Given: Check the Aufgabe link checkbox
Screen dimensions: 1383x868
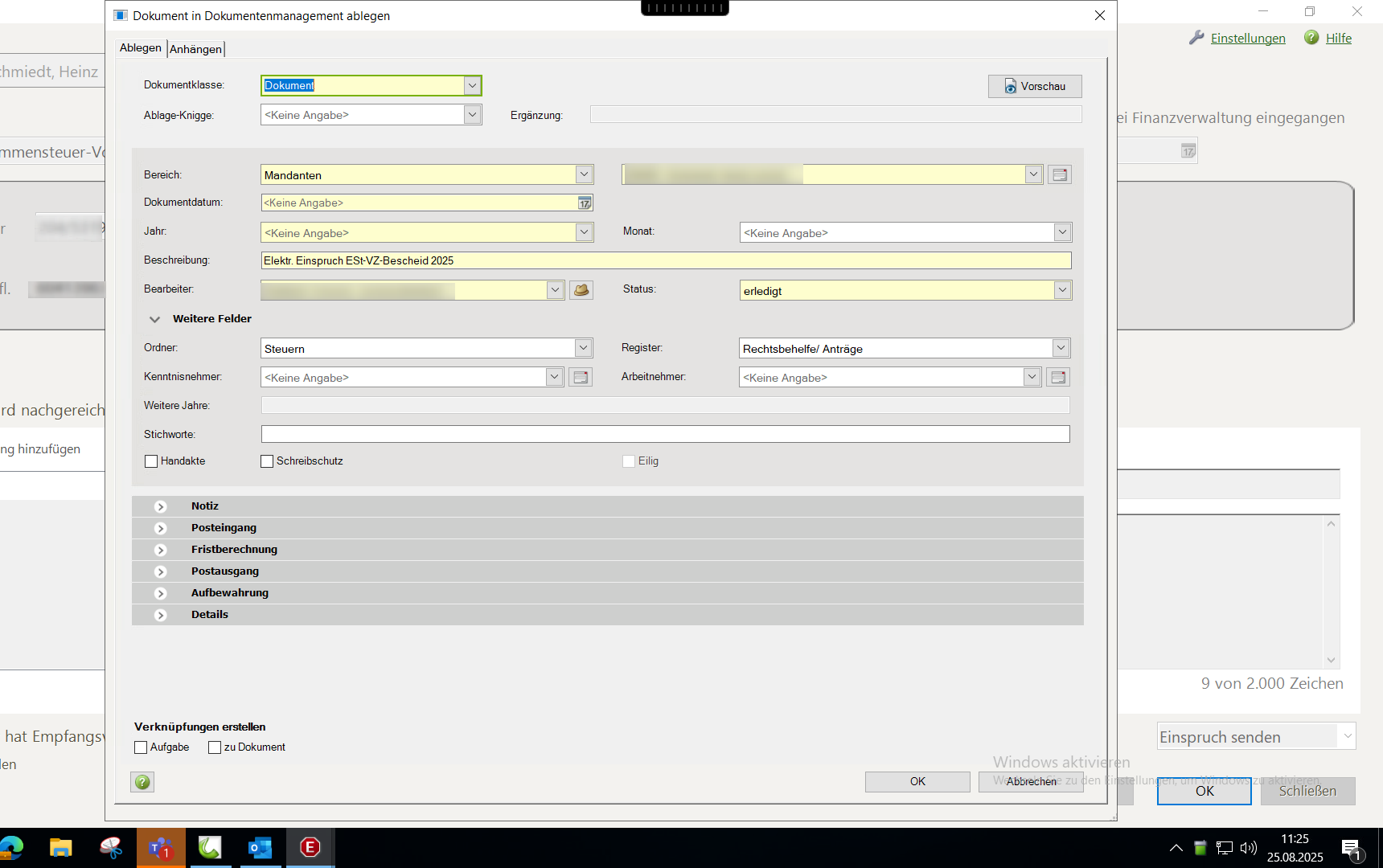Looking at the screenshot, I should click(x=141, y=747).
